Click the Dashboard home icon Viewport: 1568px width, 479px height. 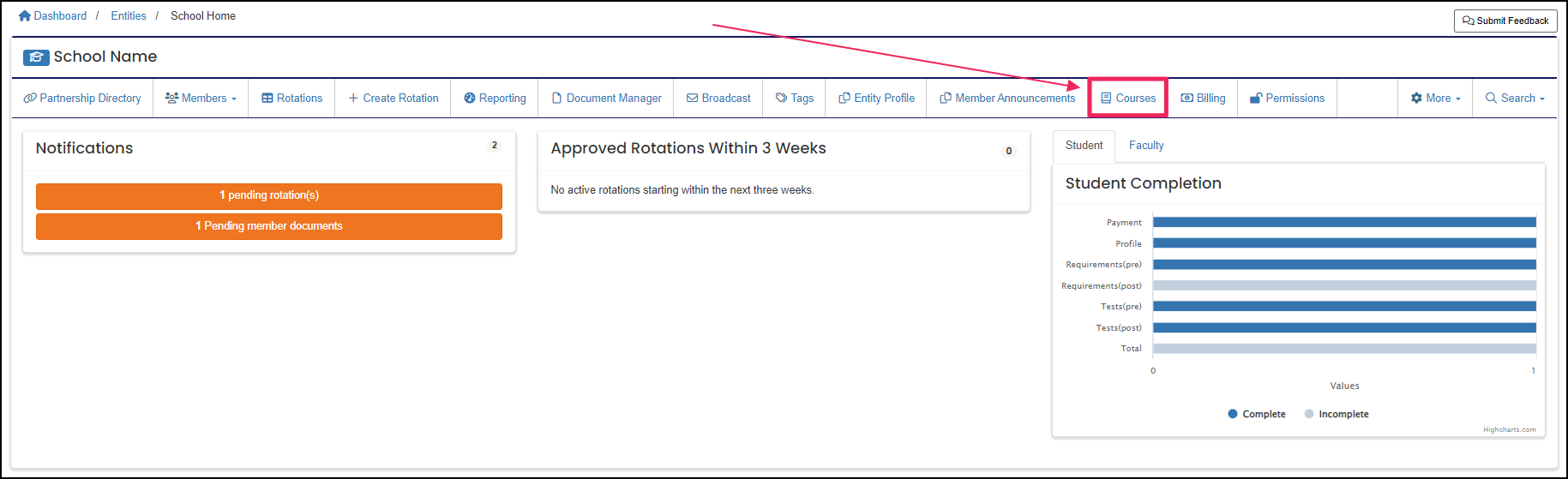pos(25,15)
